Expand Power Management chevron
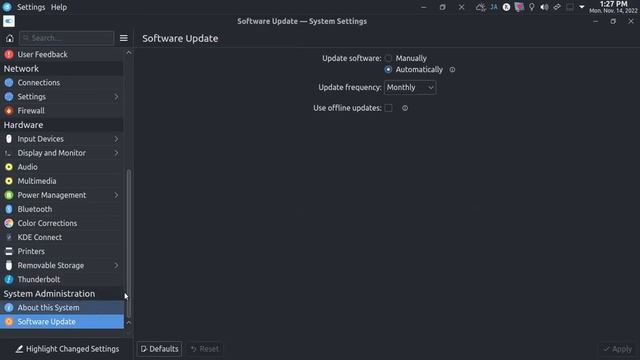The image size is (640, 360). point(116,195)
